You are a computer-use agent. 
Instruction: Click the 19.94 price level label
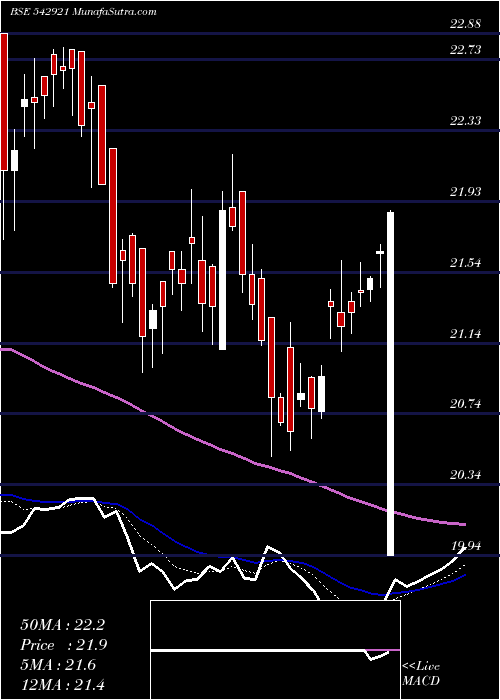pos(466,546)
